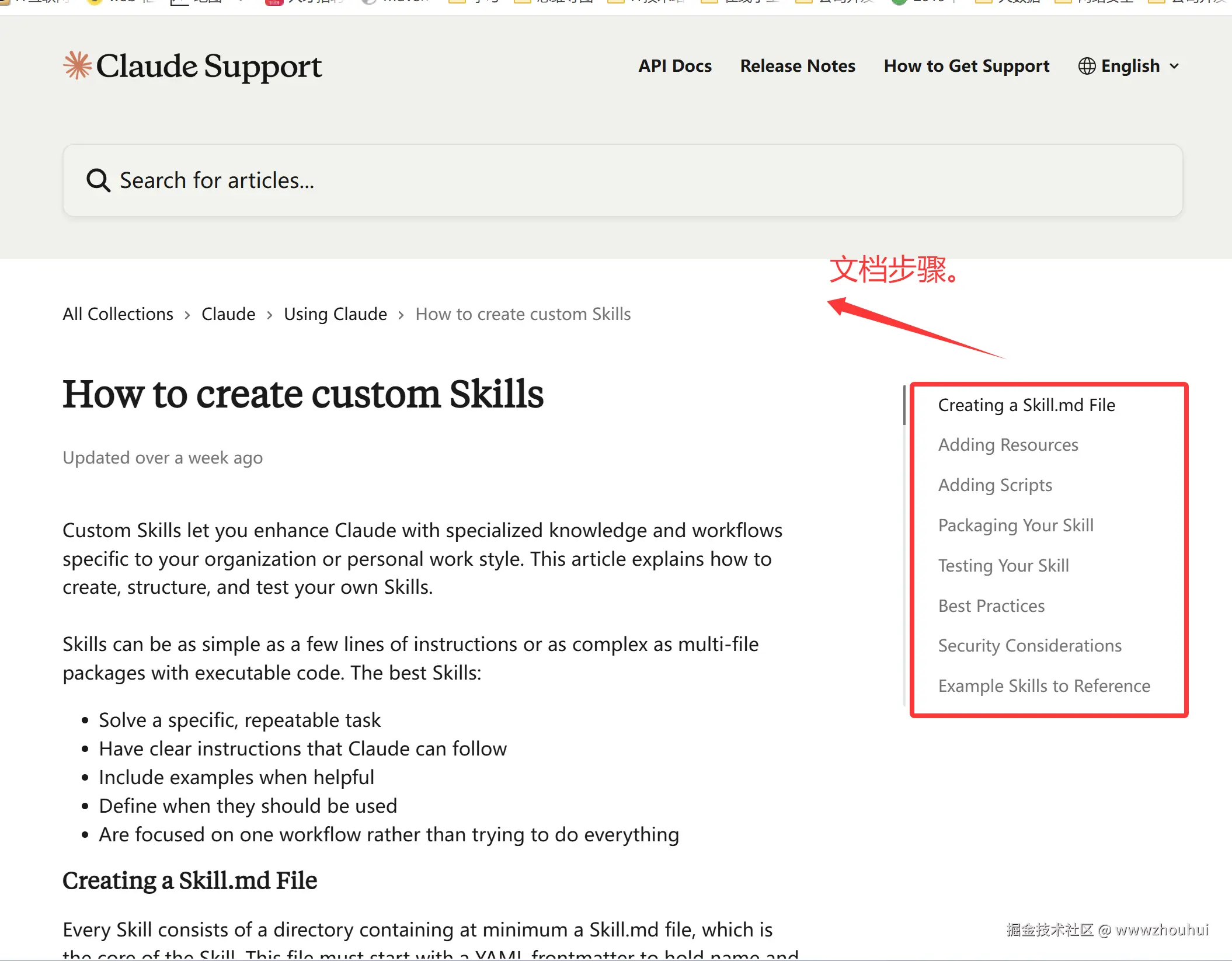The height and width of the screenshot is (961, 1232).
Task: Click the Claude starburst logo icon
Action: coord(78,65)
